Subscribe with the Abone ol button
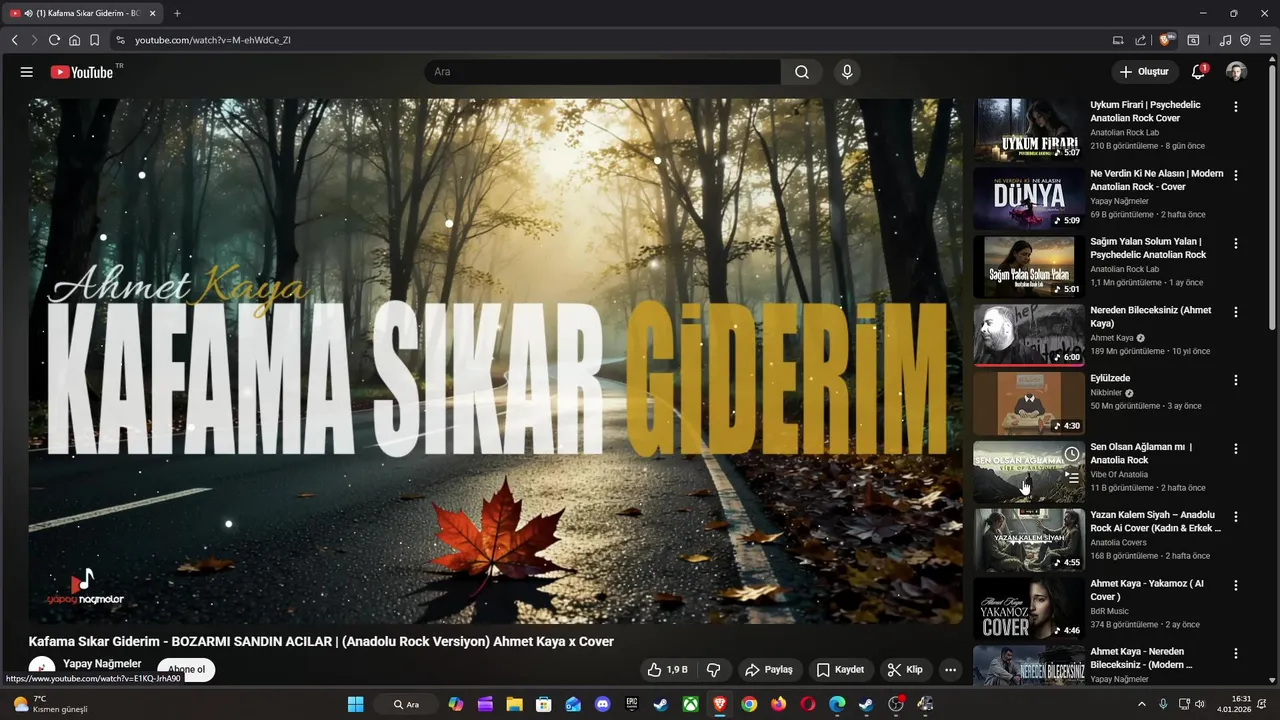 point(186,669)
